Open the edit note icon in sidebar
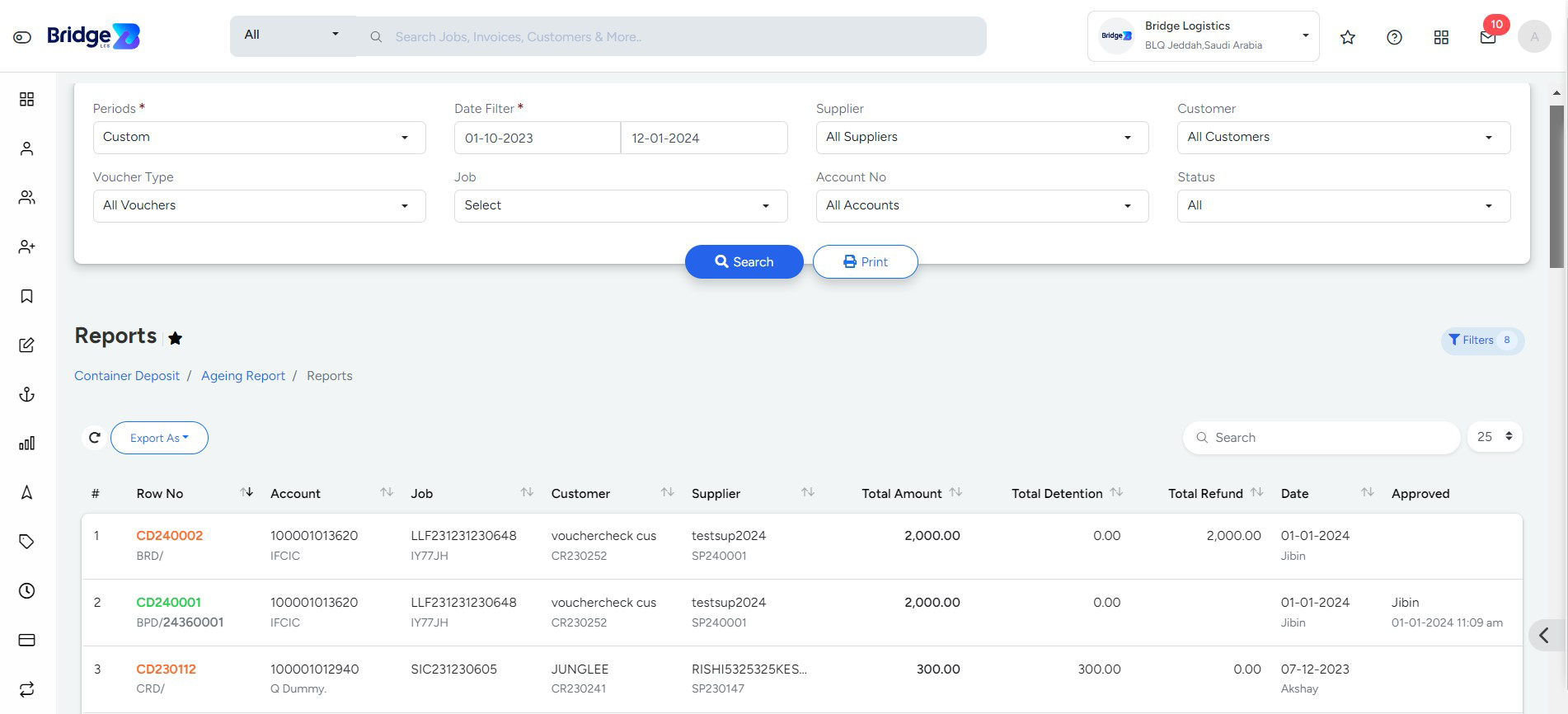This screenshot has height=714, width=1568. (27, 345)
